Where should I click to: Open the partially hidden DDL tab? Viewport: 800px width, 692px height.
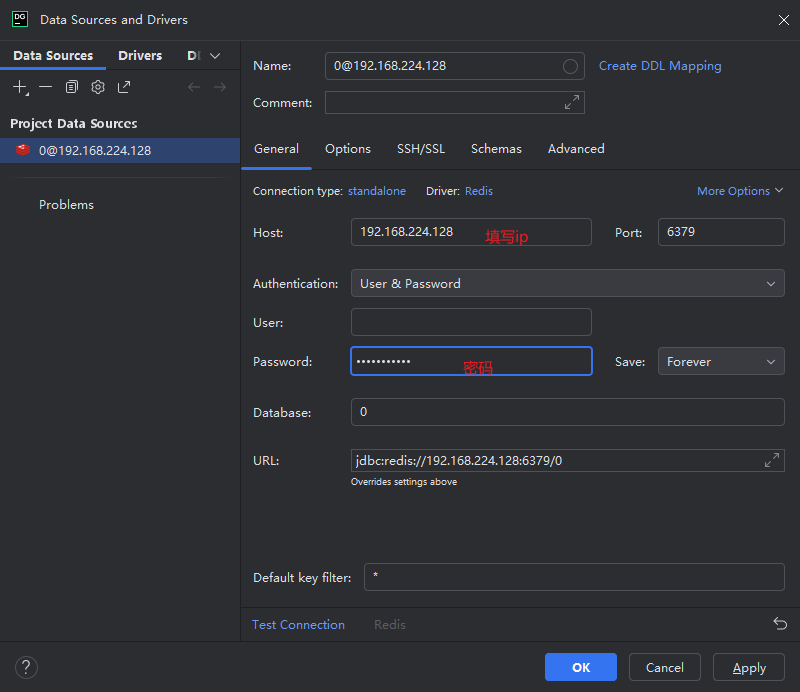pyautogui.click(x=194, y=56)
